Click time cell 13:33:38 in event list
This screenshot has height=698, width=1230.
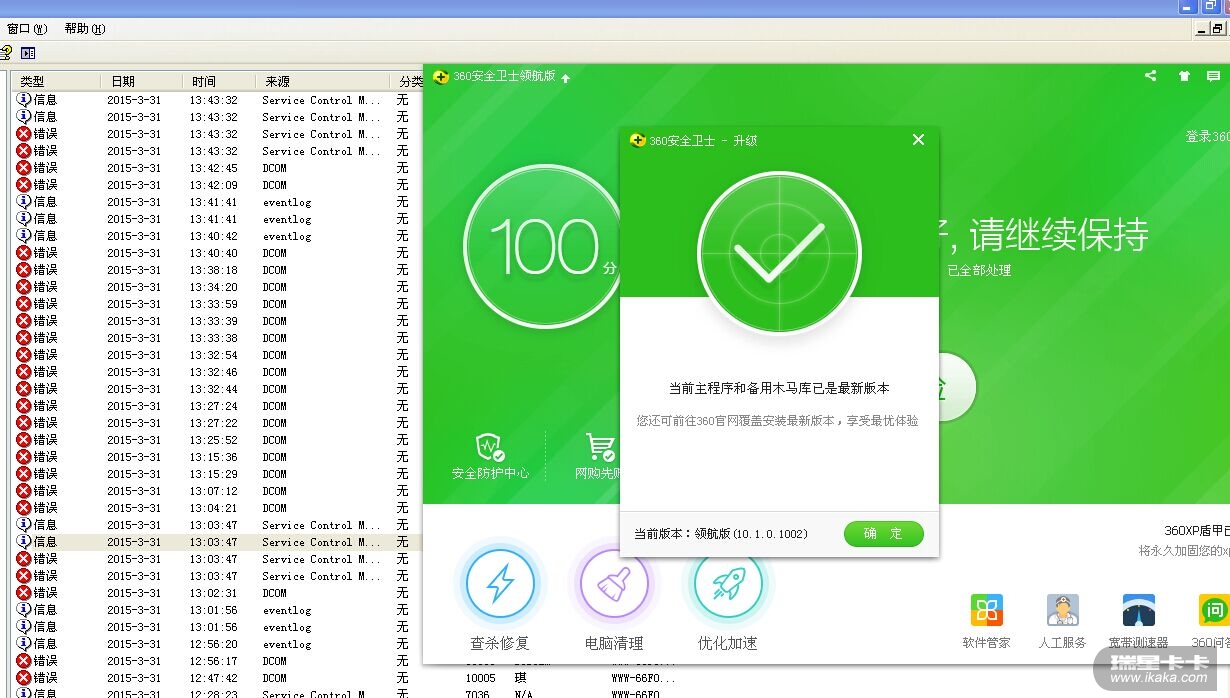(214, 338)
